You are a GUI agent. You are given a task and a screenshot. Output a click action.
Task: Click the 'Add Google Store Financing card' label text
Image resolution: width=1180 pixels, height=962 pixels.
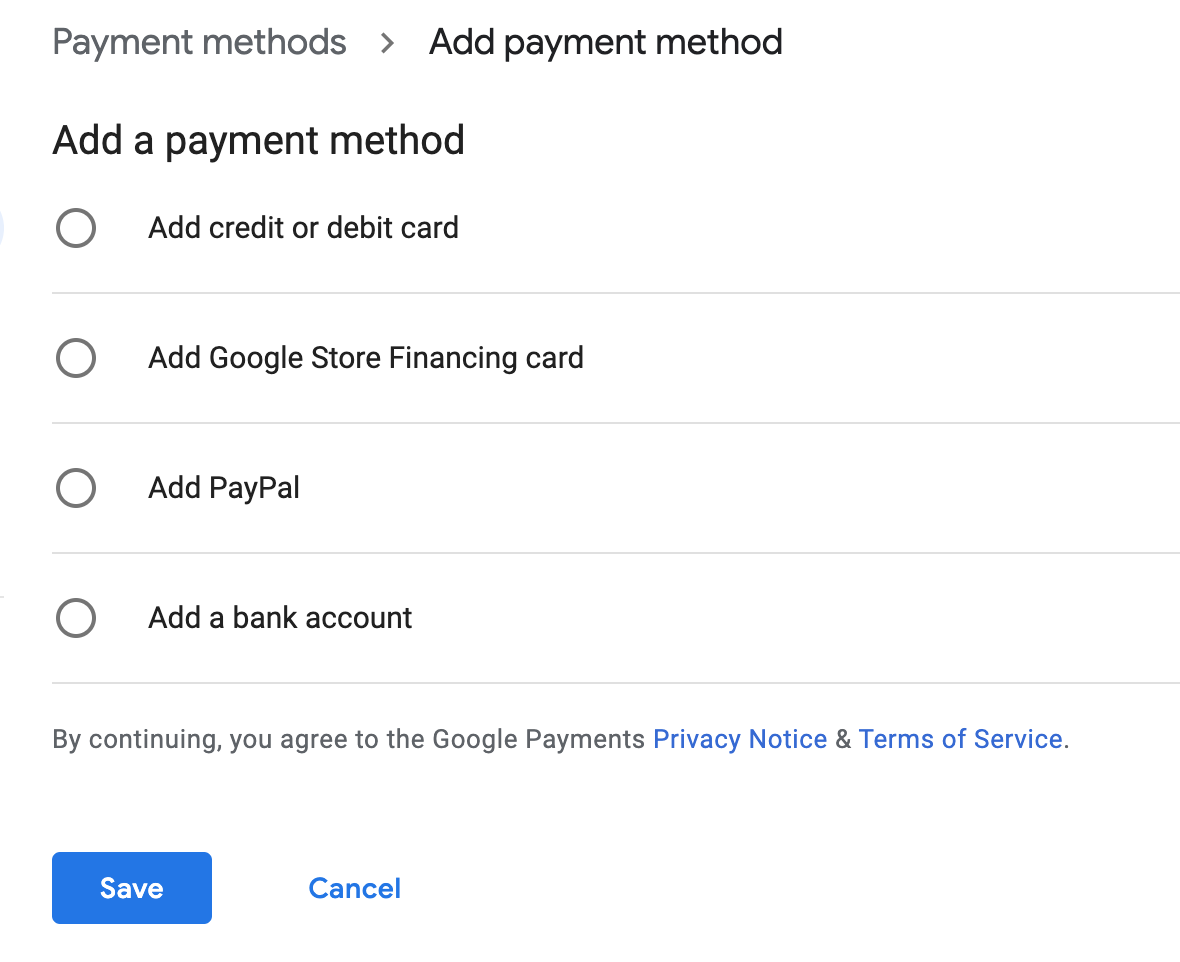click(365, 358)
